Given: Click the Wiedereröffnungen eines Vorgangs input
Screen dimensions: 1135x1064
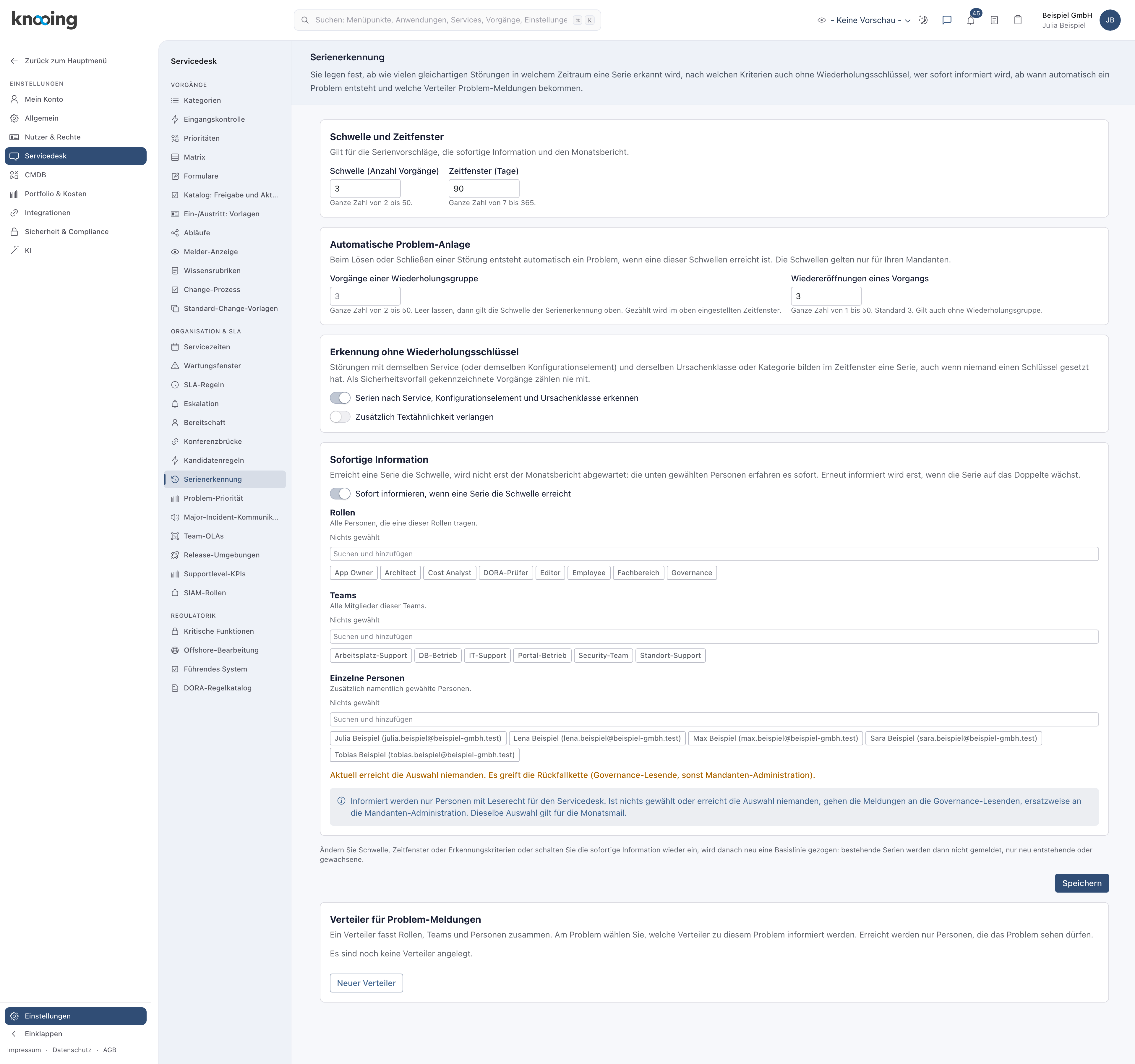Looking at the screenshot, I should tap(826, 296).
